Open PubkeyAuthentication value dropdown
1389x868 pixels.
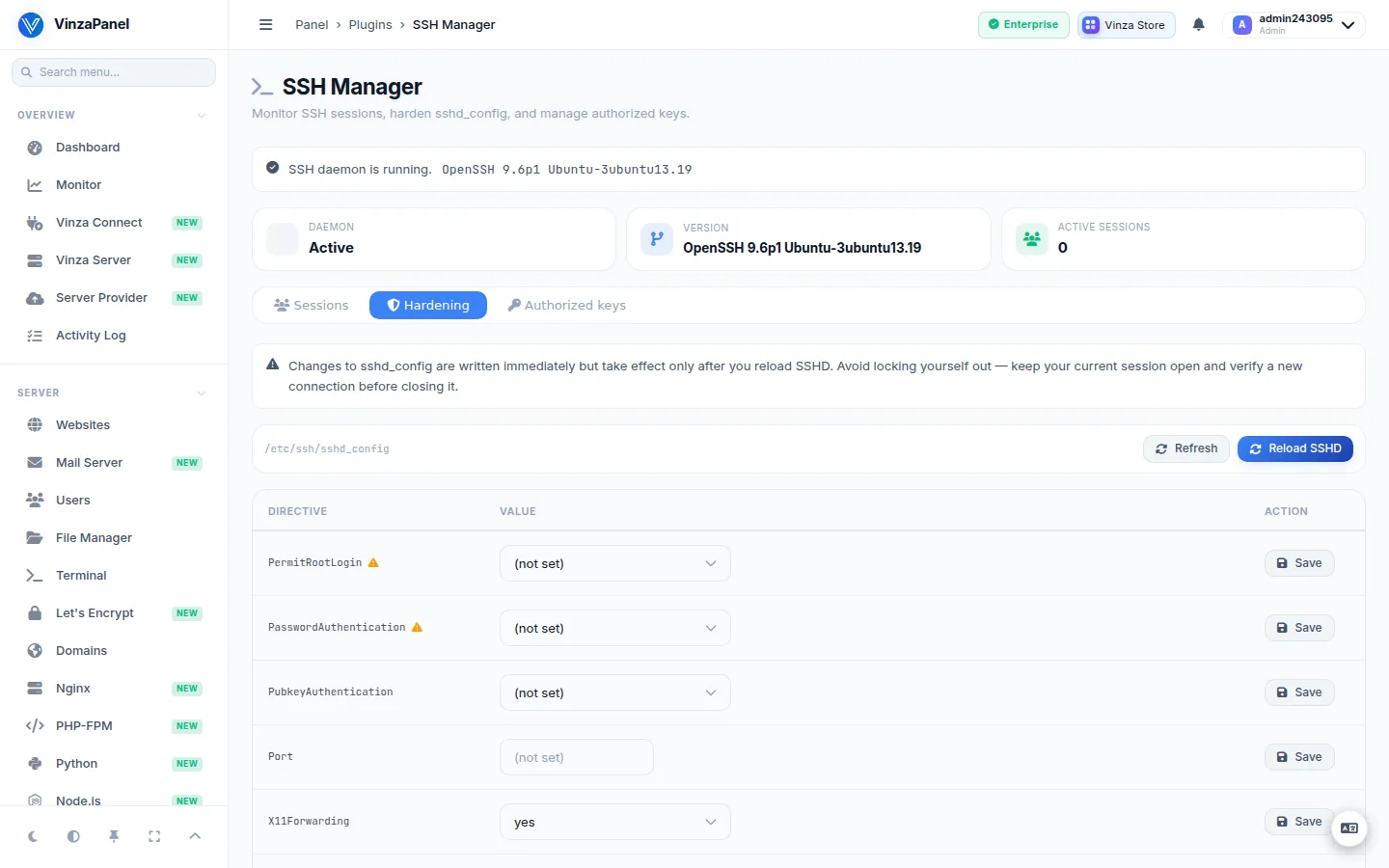[615, 692]
